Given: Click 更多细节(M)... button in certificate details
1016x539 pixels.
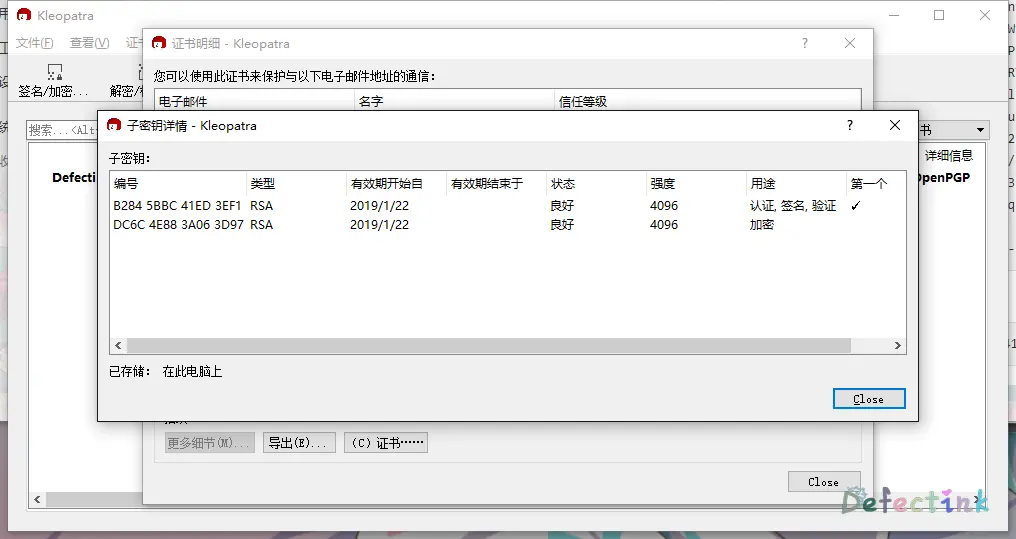Looking at the screenshot, I should pyautogui.click(x=209, y=443).
